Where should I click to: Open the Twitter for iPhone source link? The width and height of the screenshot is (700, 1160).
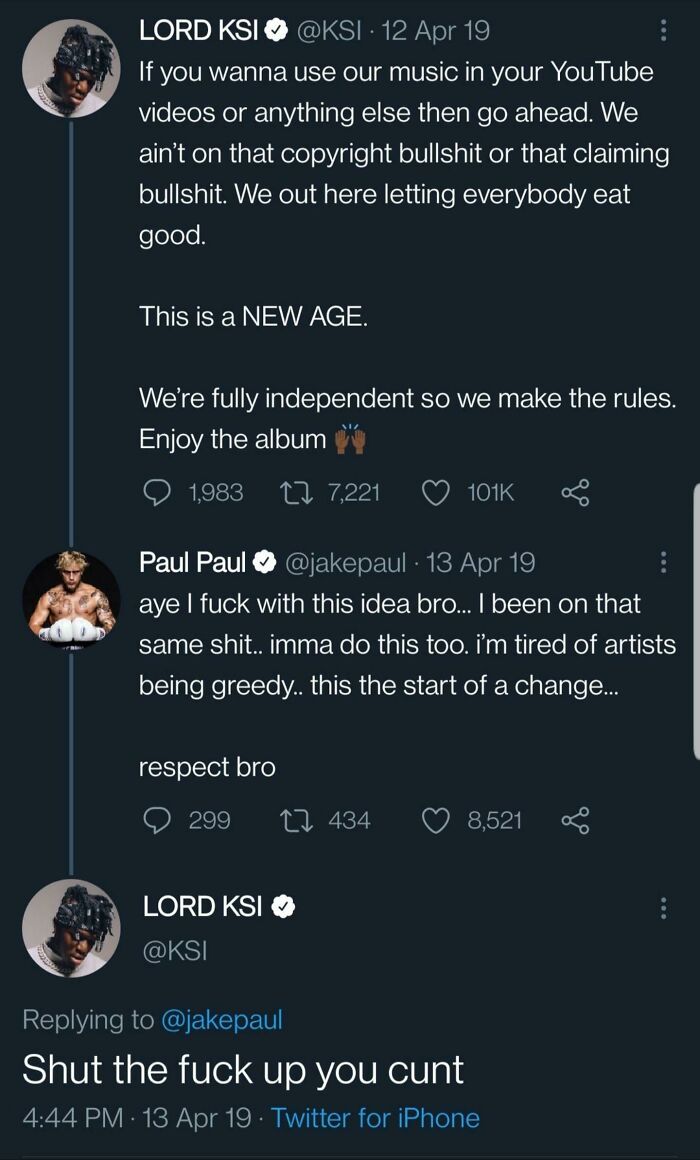pyautogui.click(x=375, y=1117)
